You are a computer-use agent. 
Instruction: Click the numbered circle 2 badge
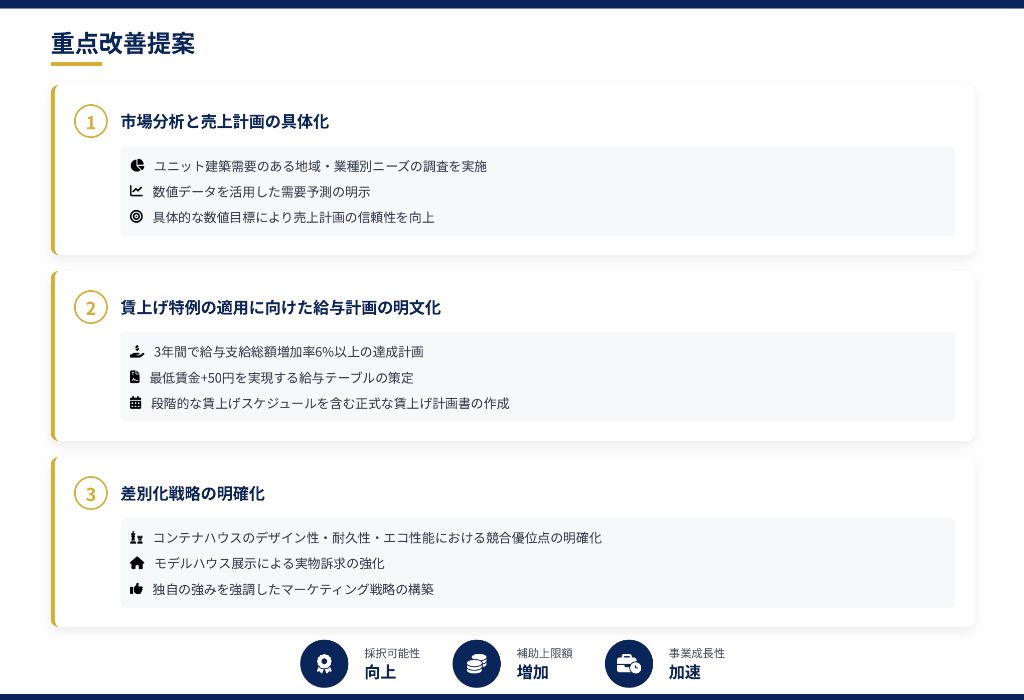(x=91, y=307)
